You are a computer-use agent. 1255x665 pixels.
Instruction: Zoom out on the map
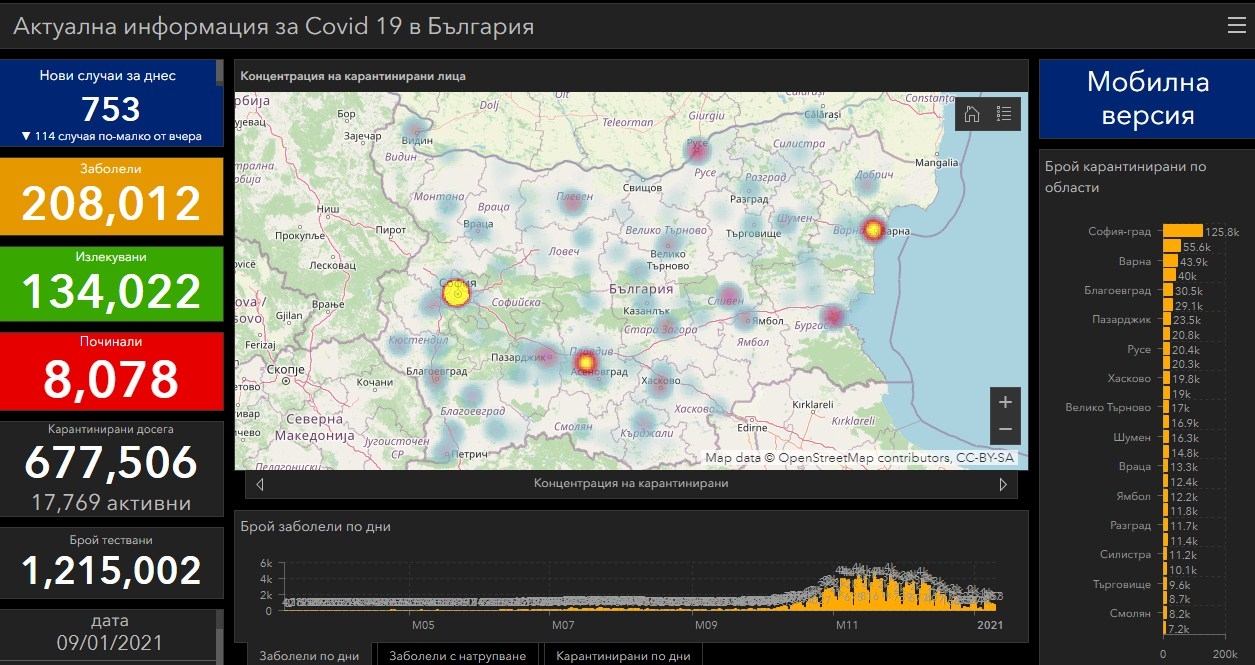click(1005, 430)
